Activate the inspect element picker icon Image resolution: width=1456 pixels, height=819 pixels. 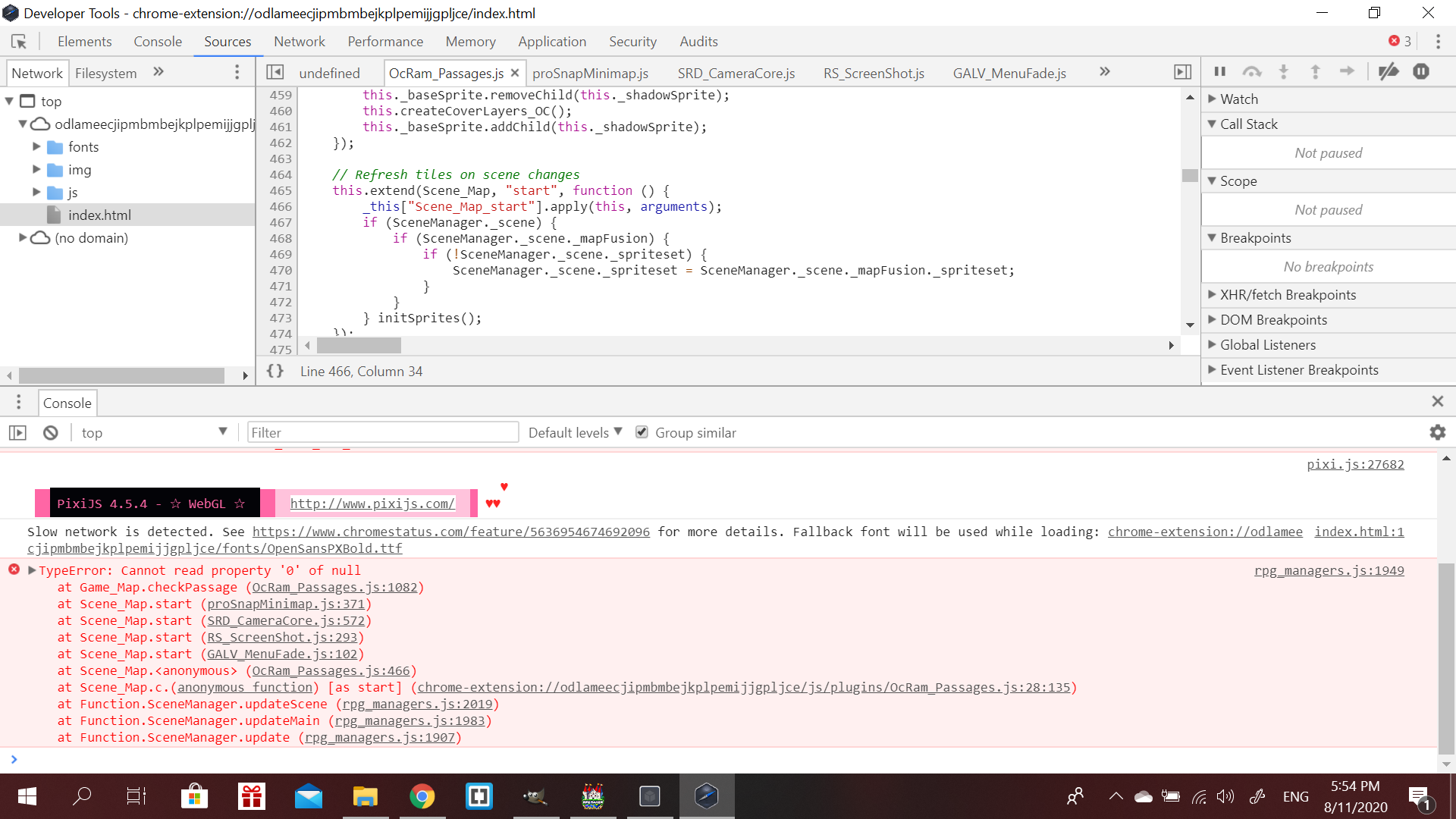(x=19, y=42)
